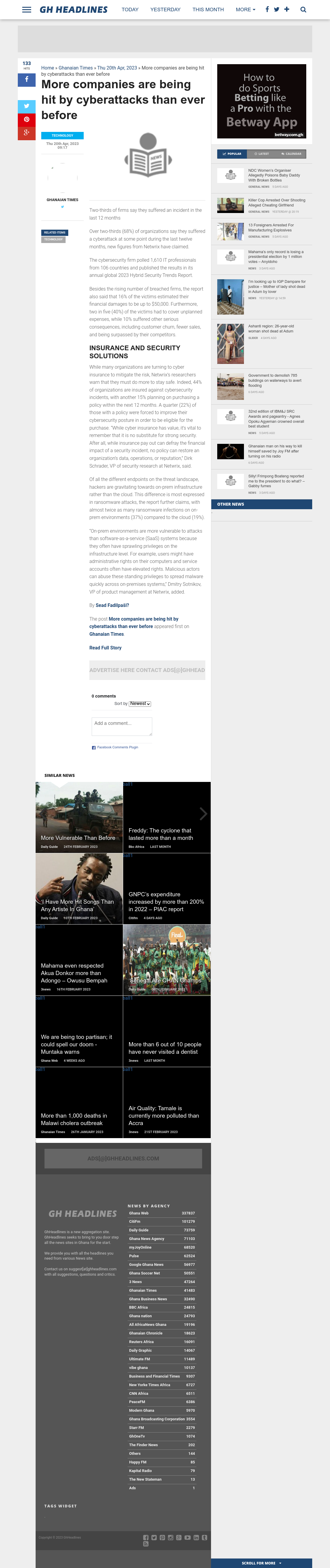Open Government to demolish 785 buildings headline
Screen dimensions: 330x1568
pos(275,381)
